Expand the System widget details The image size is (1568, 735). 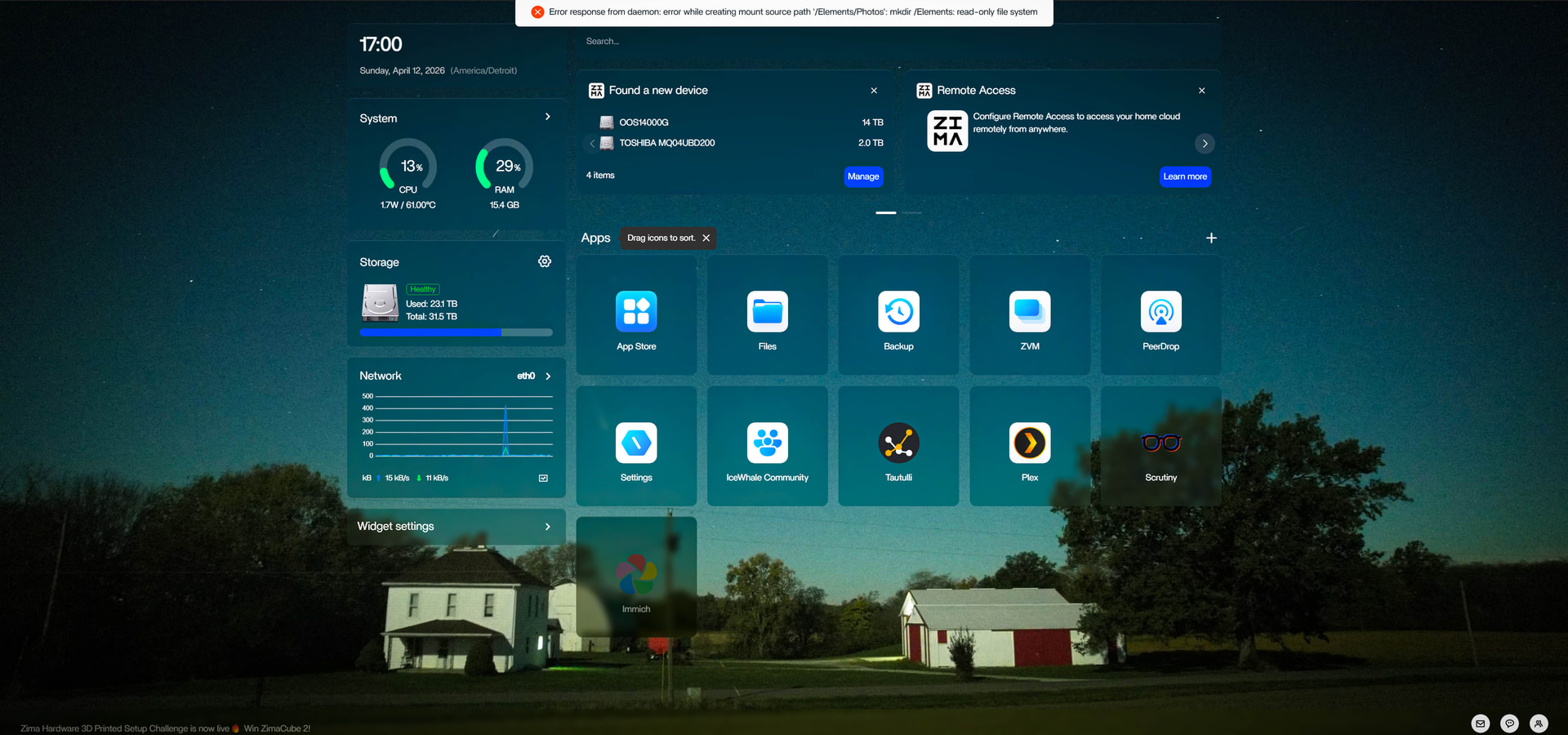(547, 117)
